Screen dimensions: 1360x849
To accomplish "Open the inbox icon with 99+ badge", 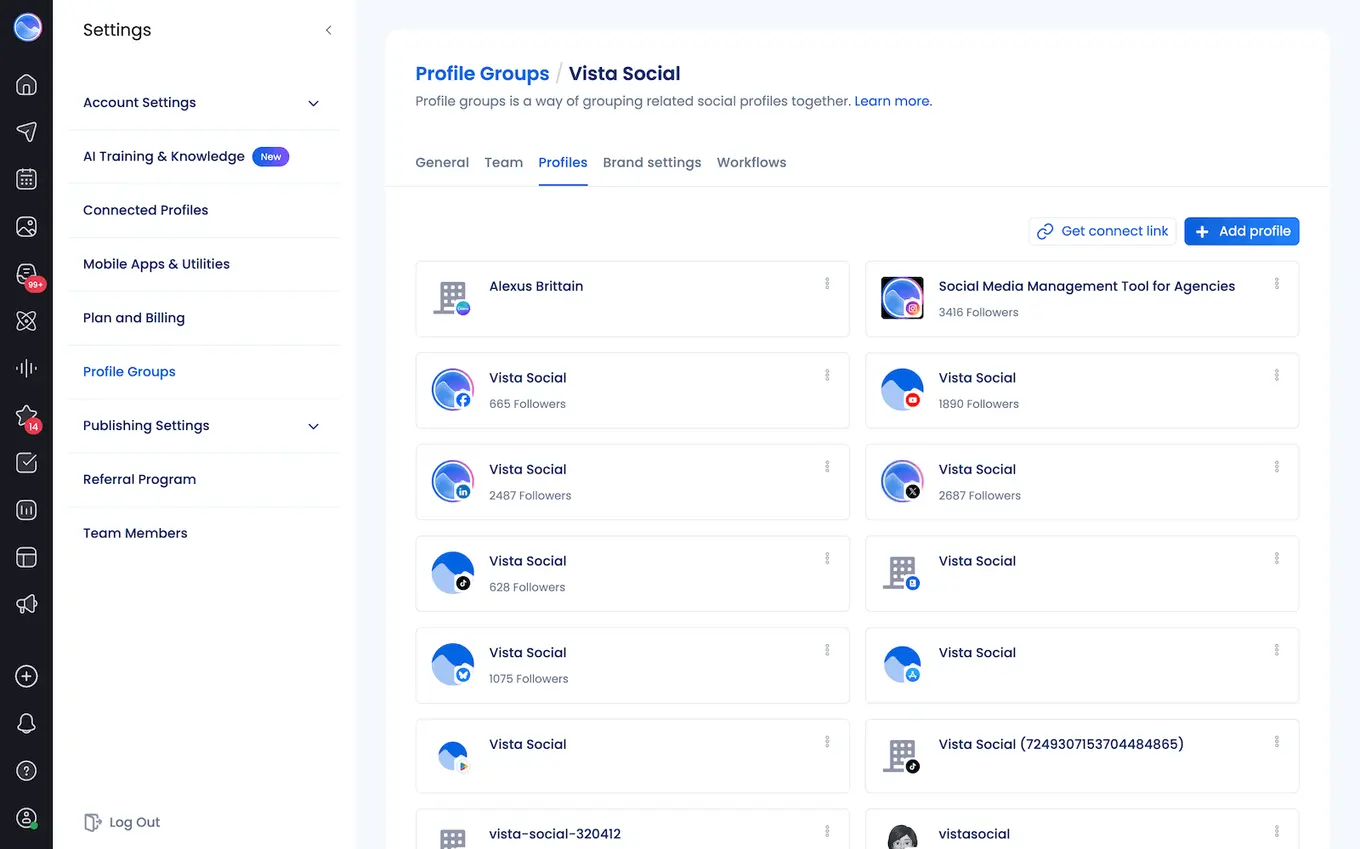I will [x=26, y=273].
